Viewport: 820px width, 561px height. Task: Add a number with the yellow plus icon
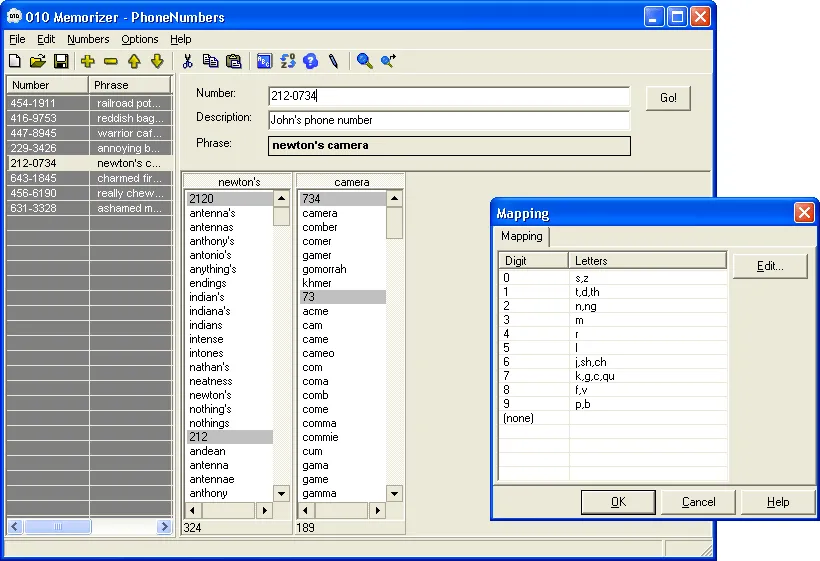click(x=88, y=62)
